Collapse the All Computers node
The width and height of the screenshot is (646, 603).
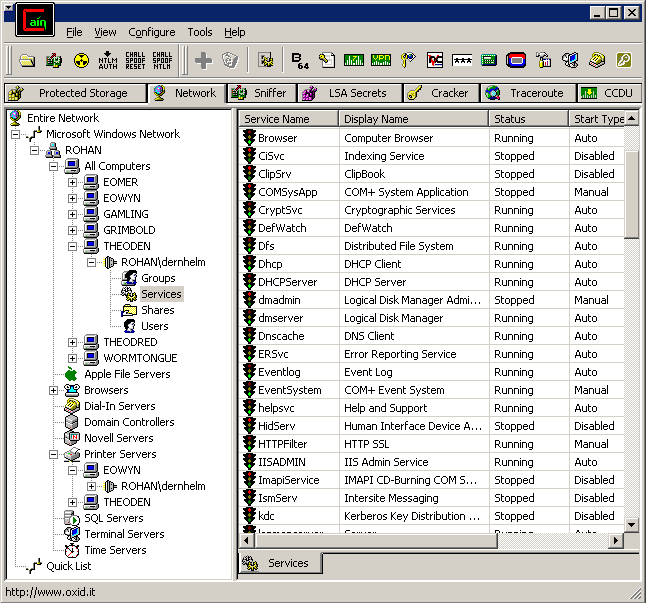54,166
